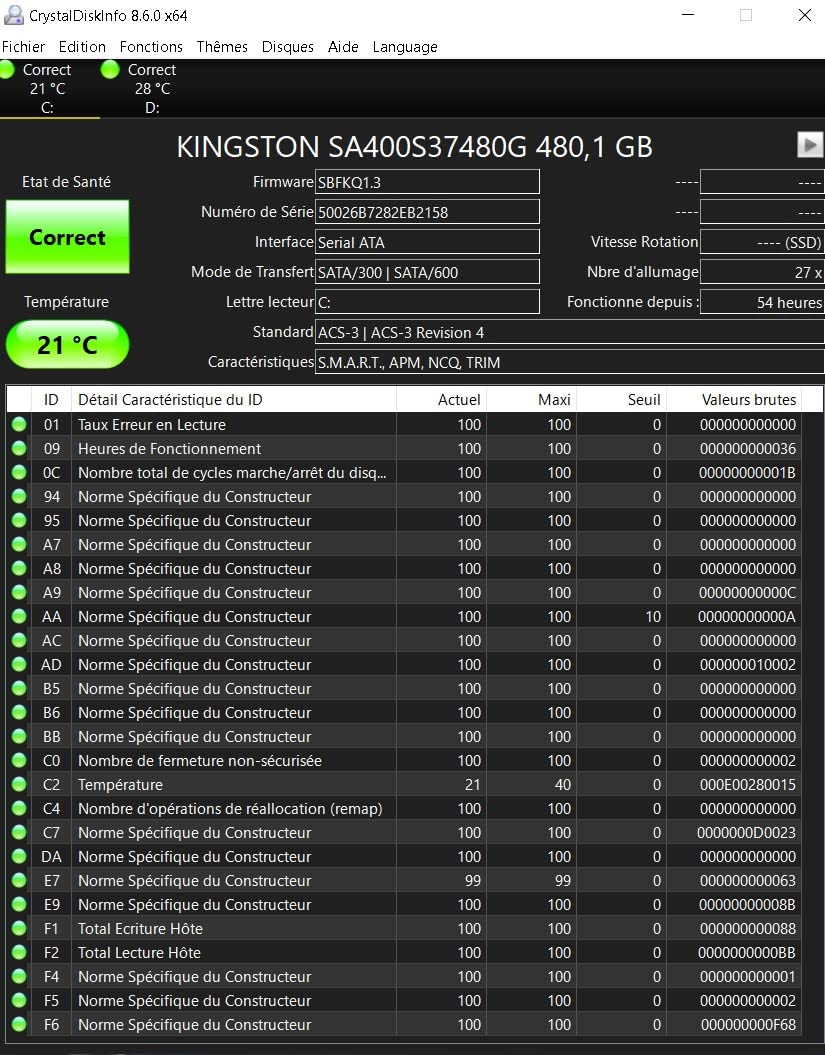825x1055 pixels.
Task: Click green status dot for ID BB
Action: 19,737
